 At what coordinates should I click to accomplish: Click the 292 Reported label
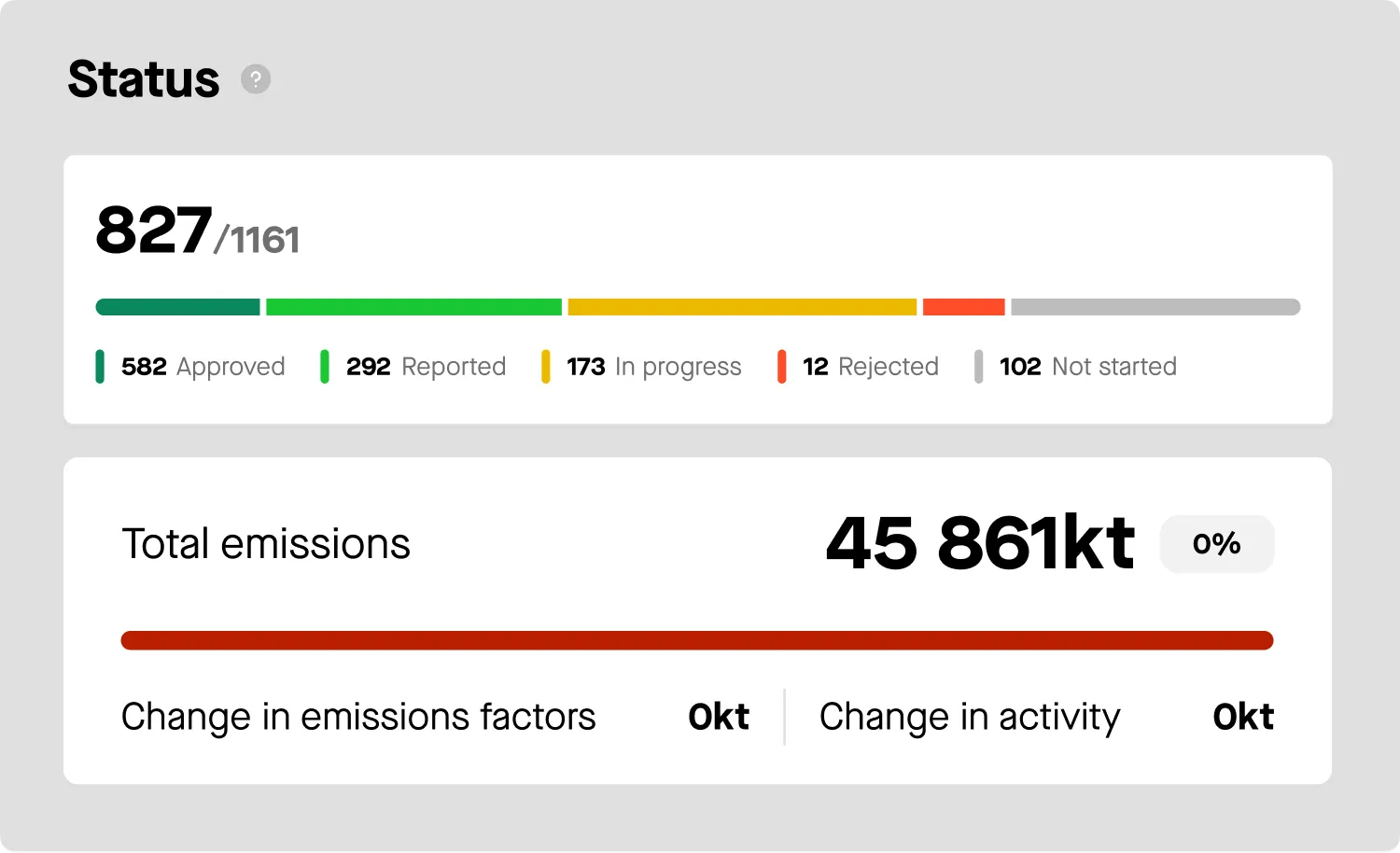(x=427, y=367)
